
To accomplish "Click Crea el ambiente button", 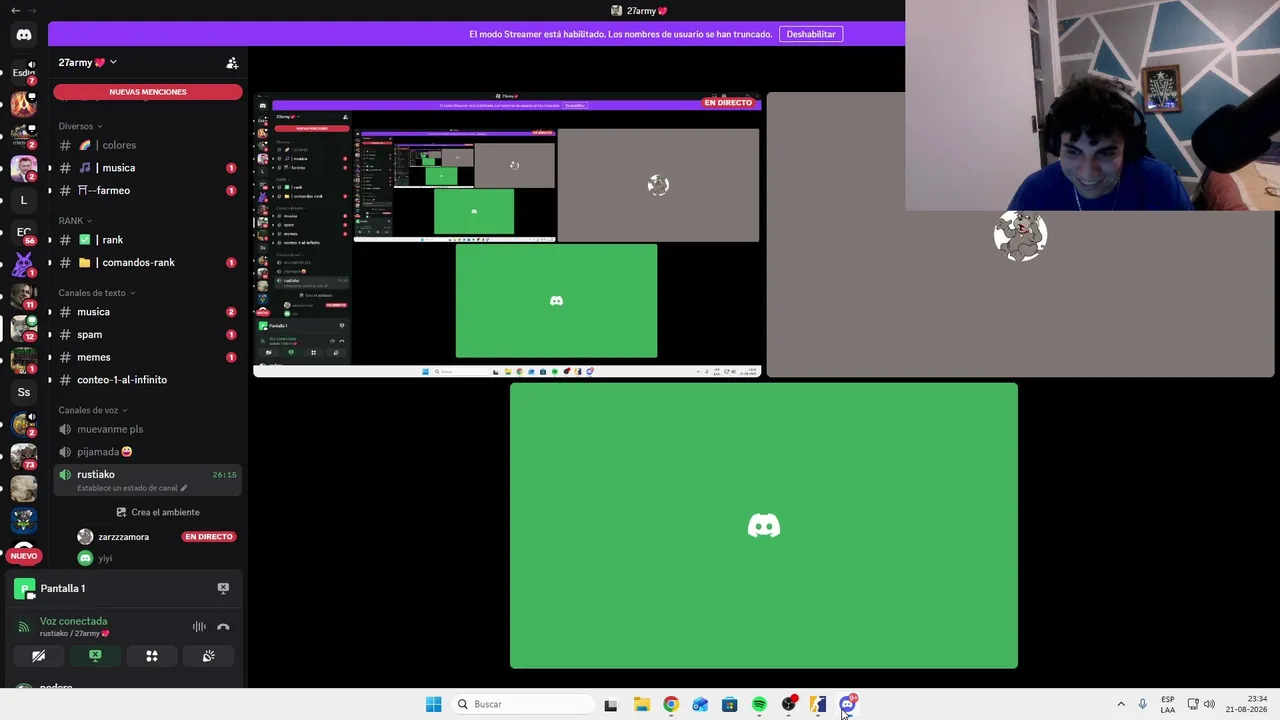I will (x=157, y=512).
